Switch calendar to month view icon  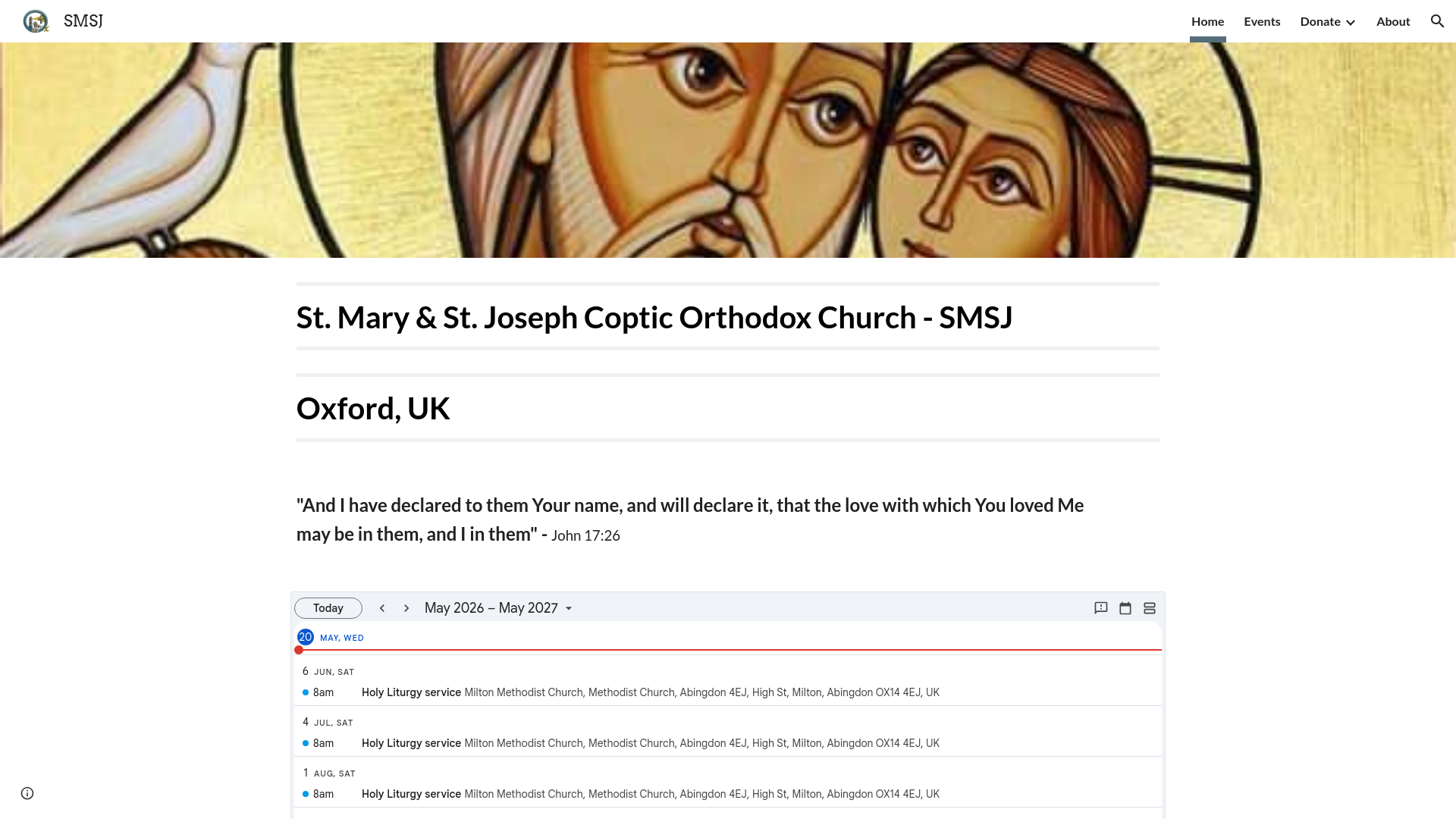coord(1125,608)
